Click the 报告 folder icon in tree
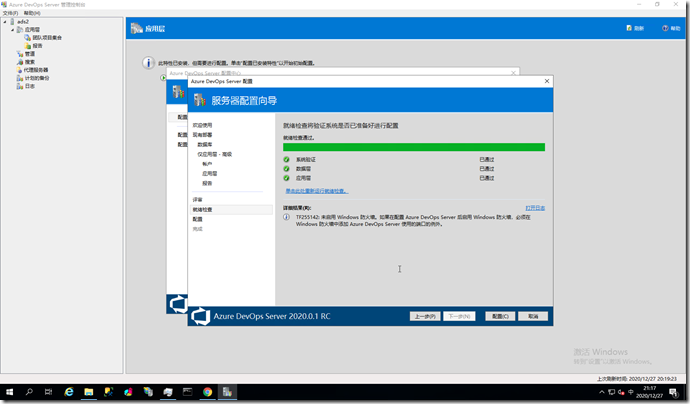The image size is (690, 404). (28, 46)
